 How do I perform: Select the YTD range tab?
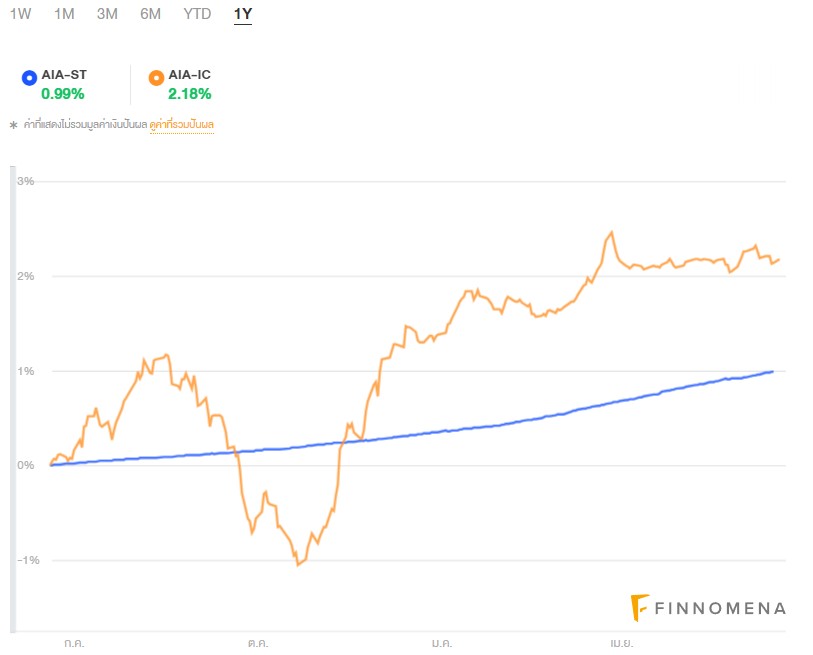coord(197,14)
